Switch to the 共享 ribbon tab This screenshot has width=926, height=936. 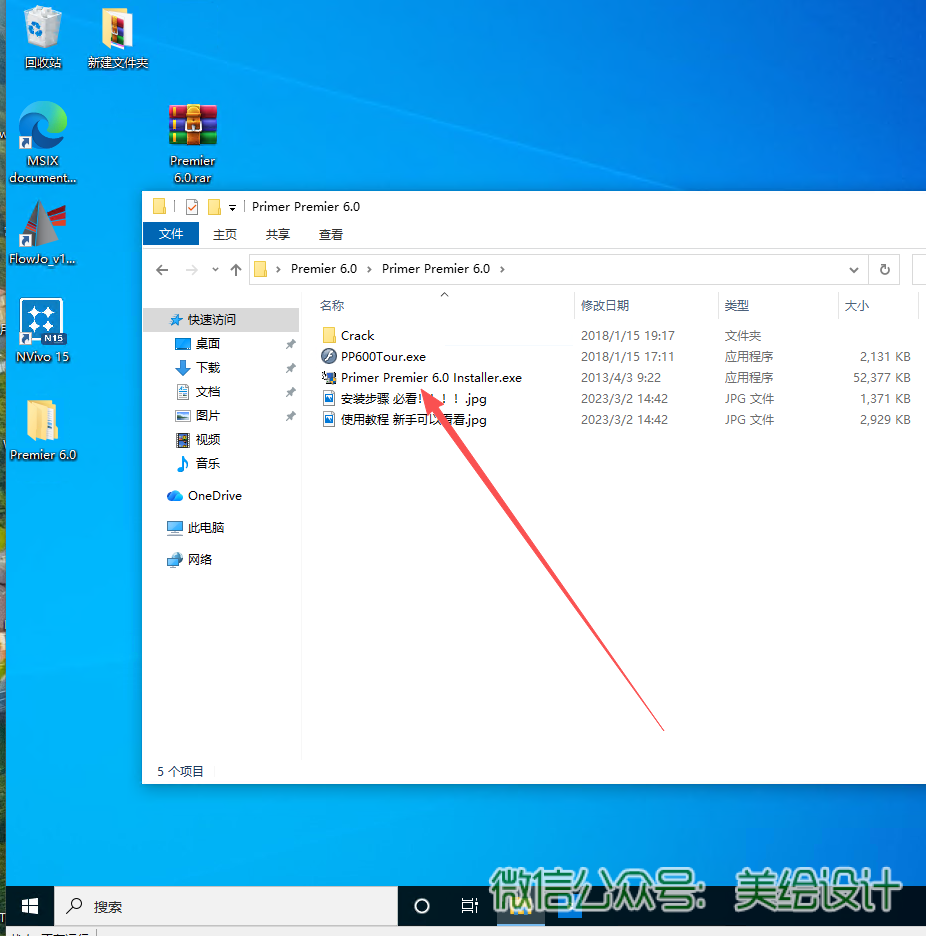(x=278, y=234)
